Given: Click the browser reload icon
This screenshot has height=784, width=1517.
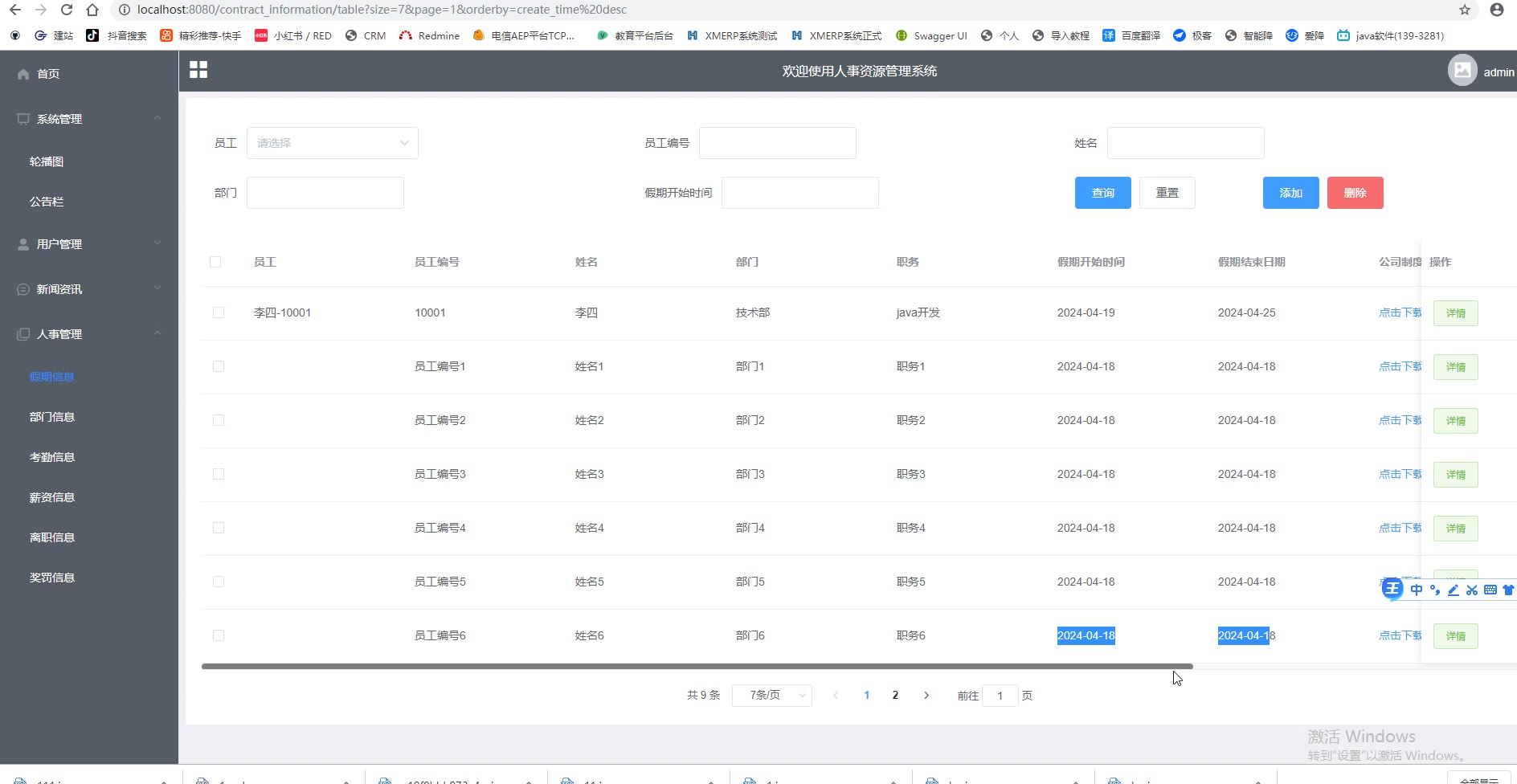Looking at the screenshot, I should click(67, 10).
